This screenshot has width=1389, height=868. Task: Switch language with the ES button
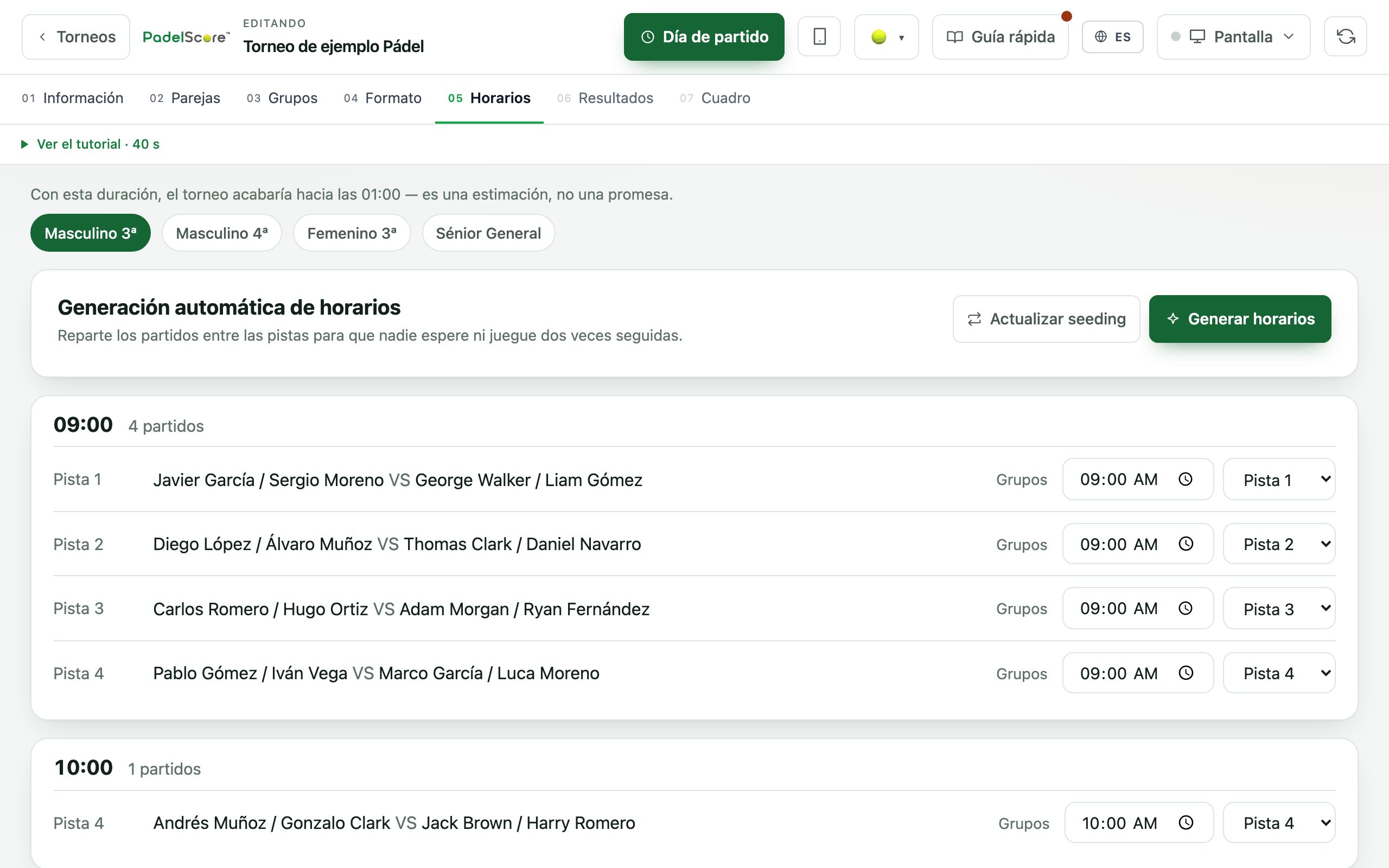click(1112, 37)
